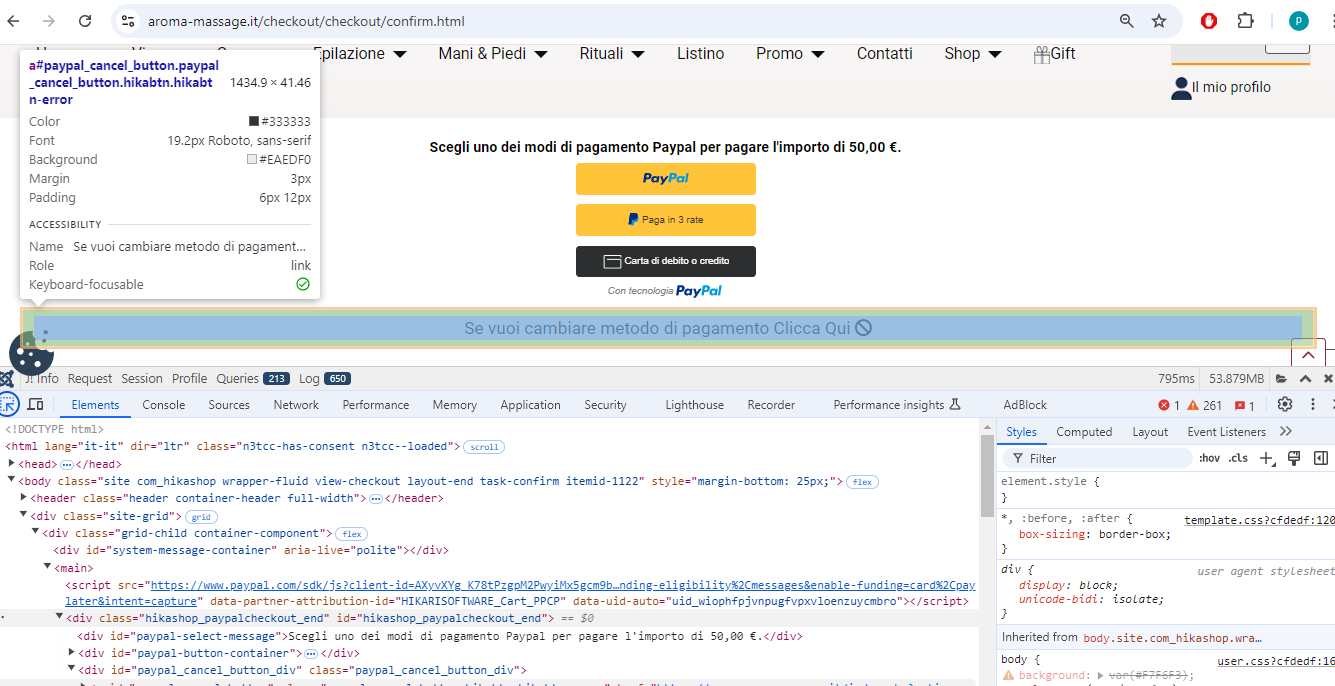Viewport: 1335px width, 686px height.
Task: Pay with the yellow PayPal button
Action: point(666,178)
